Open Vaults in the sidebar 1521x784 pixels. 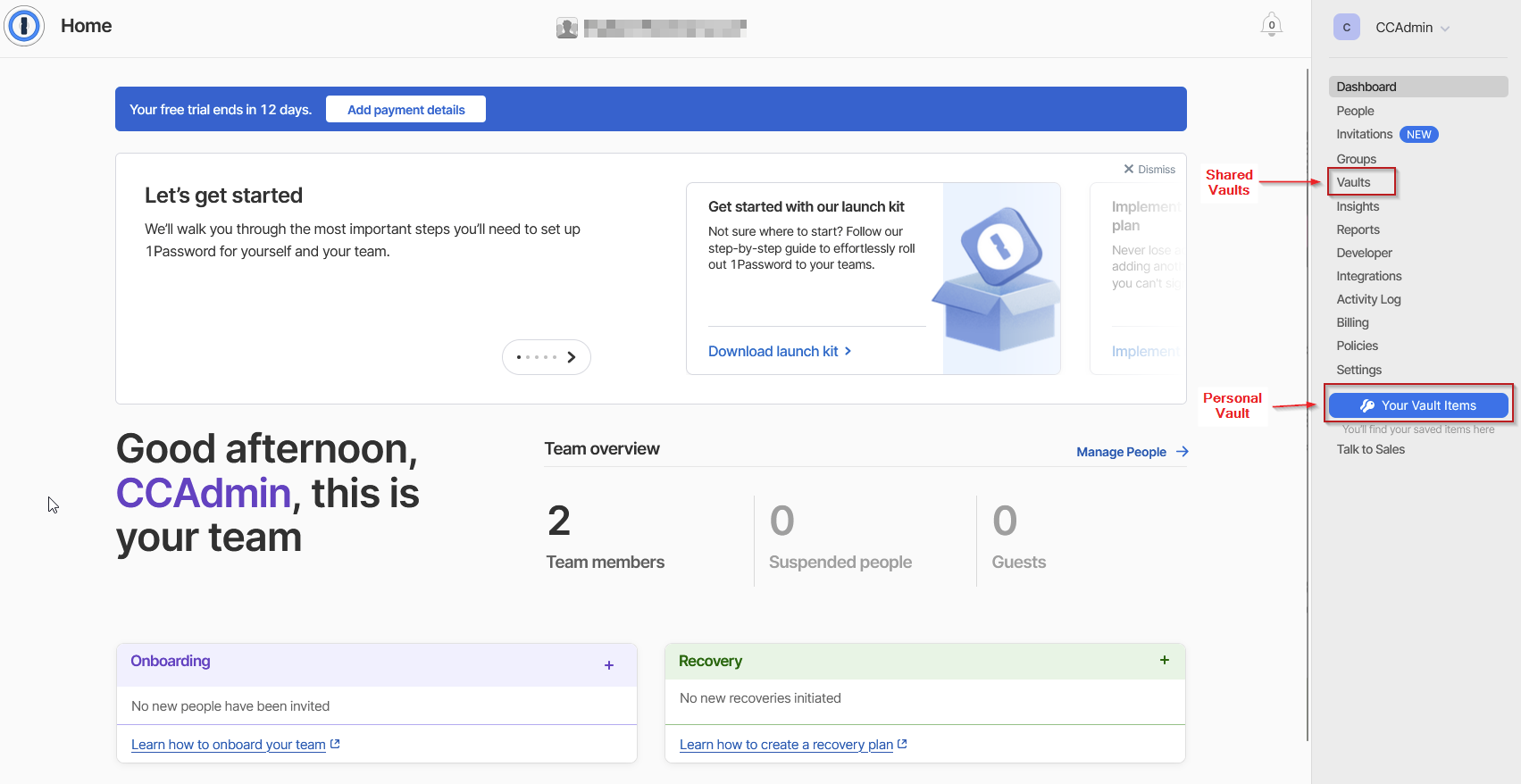(1353, 182)
